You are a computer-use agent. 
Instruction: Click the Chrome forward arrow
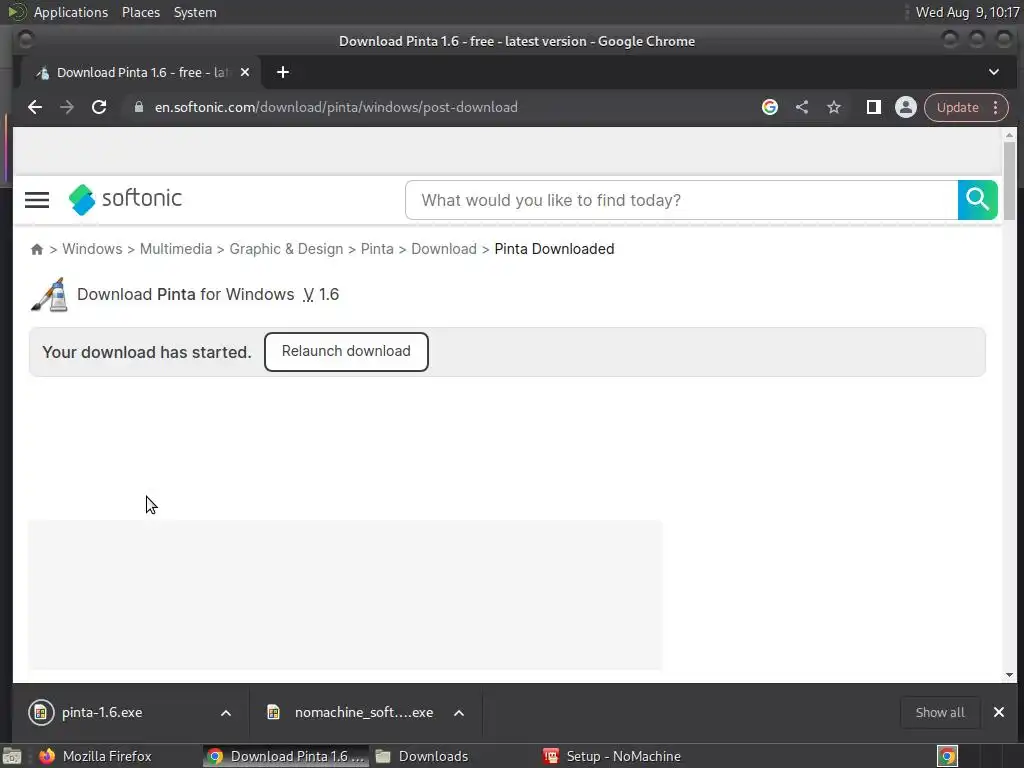[x=67, y=107]
